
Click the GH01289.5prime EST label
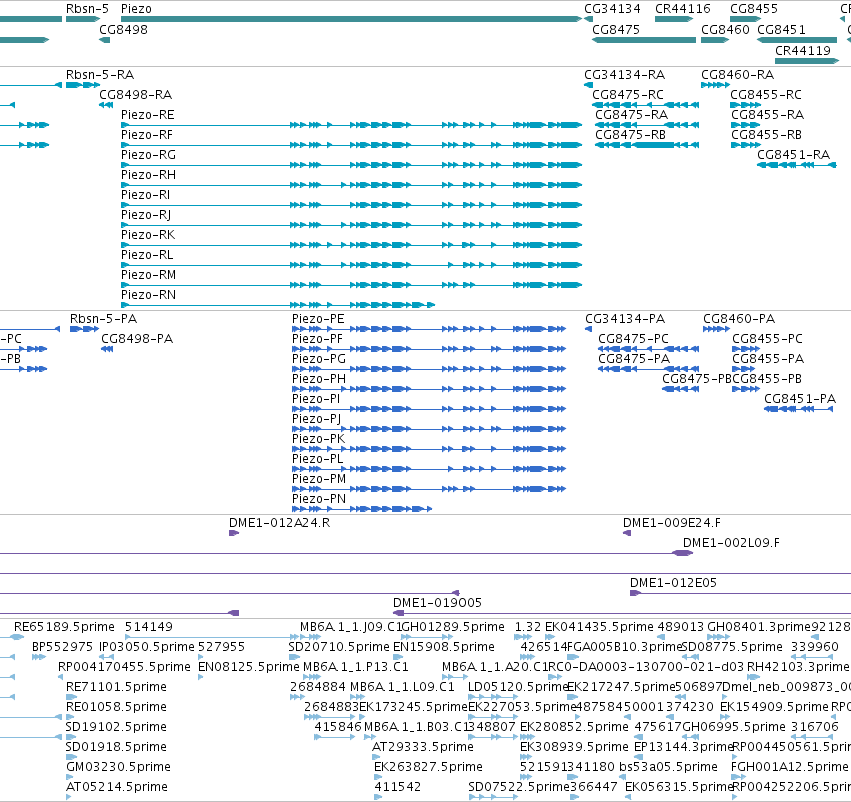point(454,627)
